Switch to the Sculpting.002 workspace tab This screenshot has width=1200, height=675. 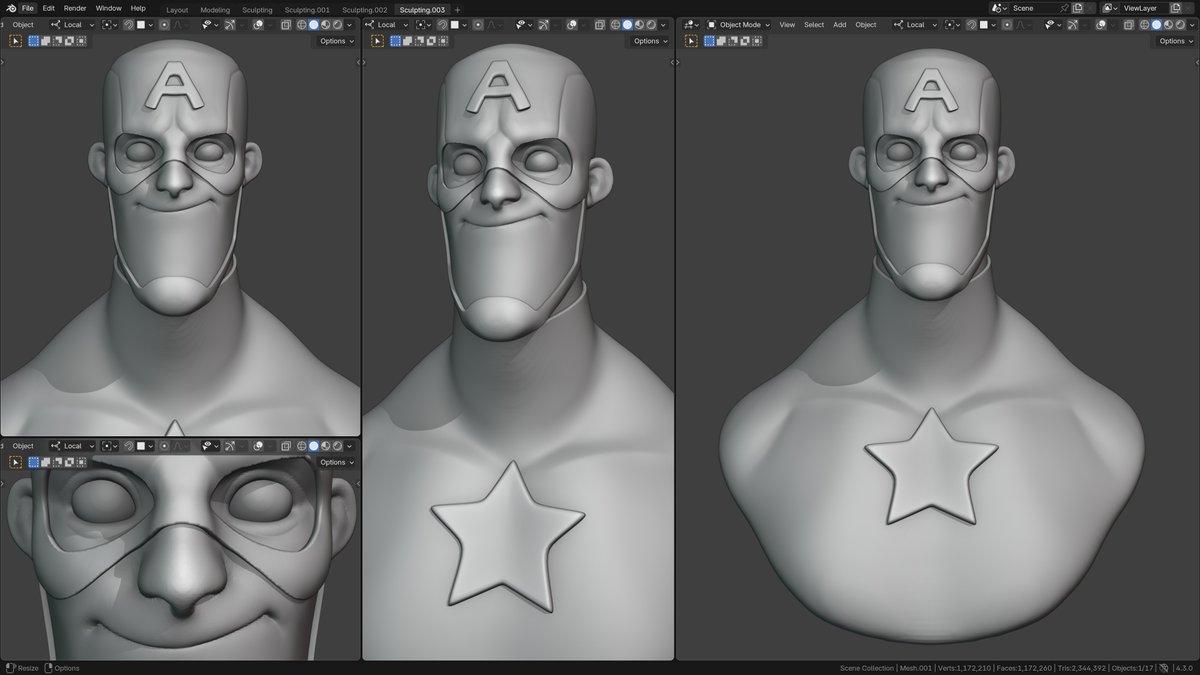click(365, 9)
